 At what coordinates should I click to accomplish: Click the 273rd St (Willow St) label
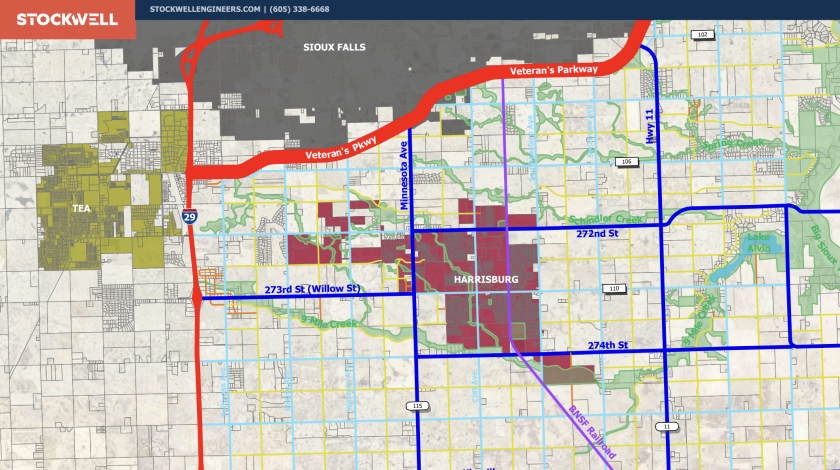point(312,289)
